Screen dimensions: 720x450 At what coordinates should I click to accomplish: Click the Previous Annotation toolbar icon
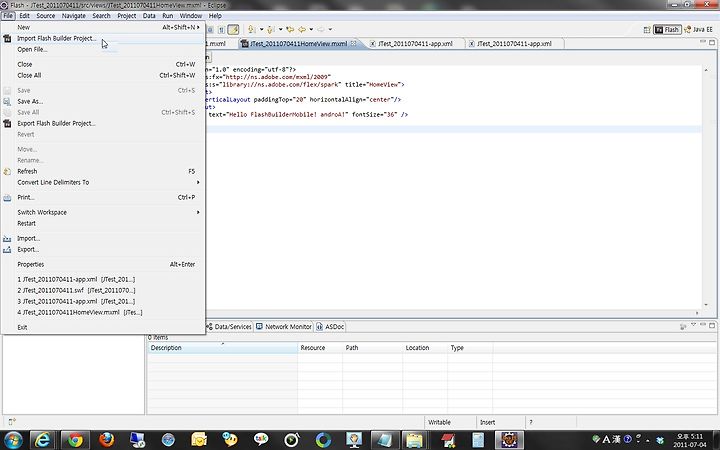coord(271,29)
